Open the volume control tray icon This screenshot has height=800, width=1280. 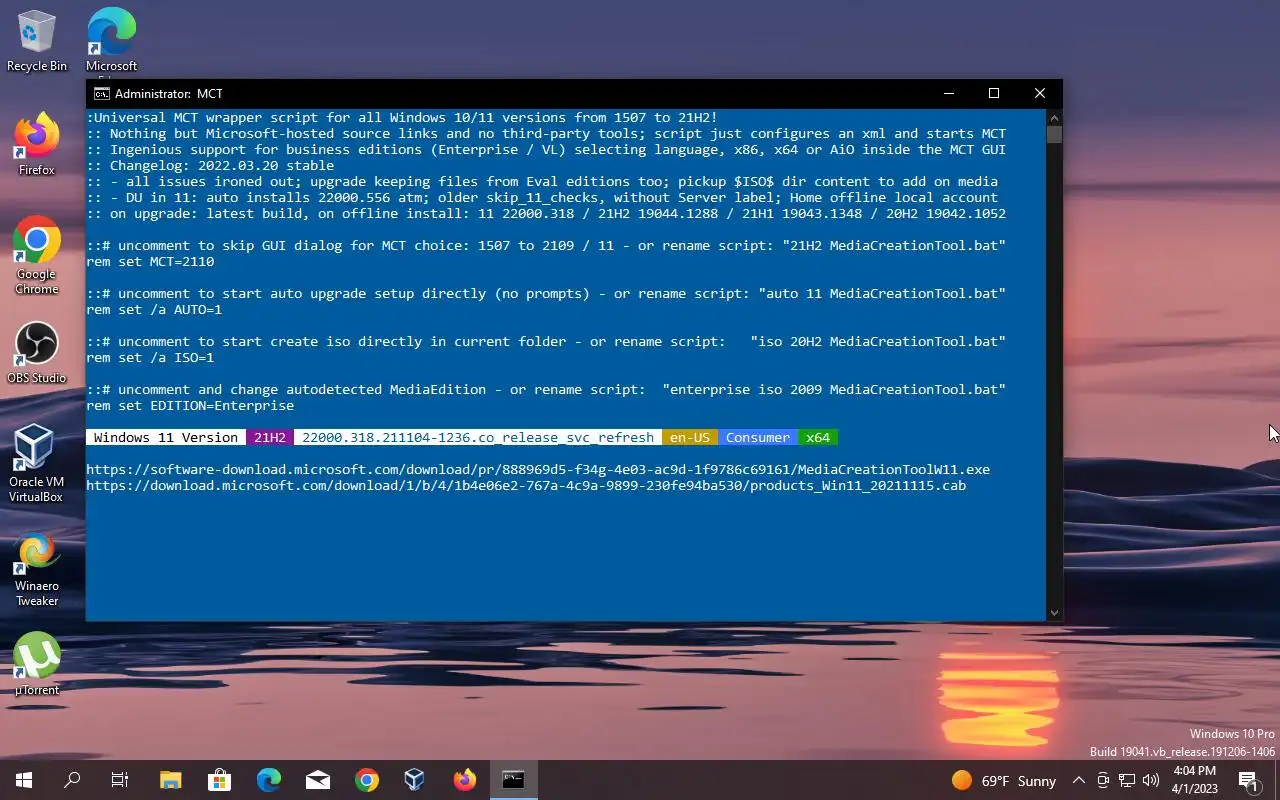click(x=1151, y=780)
